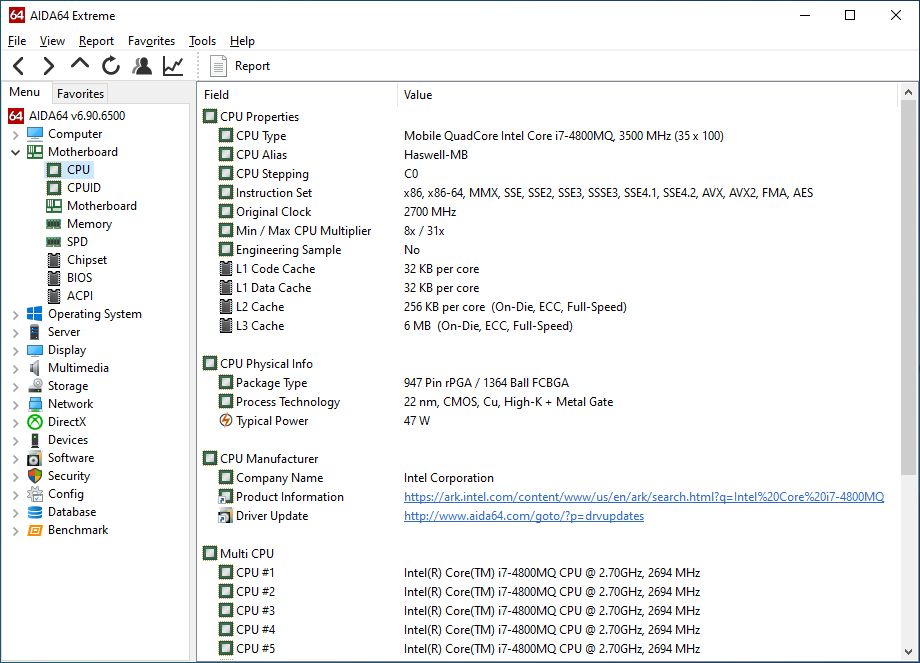Screen dimensions: 920x663
Task: Click the Operating System Windows icon
Action: [x=35, y=314]
